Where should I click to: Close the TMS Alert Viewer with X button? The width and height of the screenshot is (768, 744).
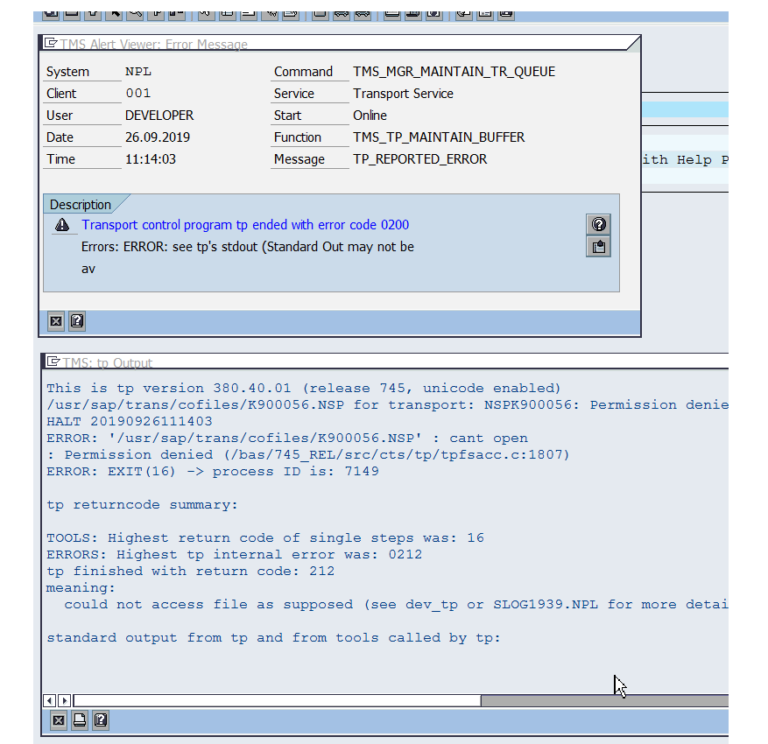(x=56, y=321)
